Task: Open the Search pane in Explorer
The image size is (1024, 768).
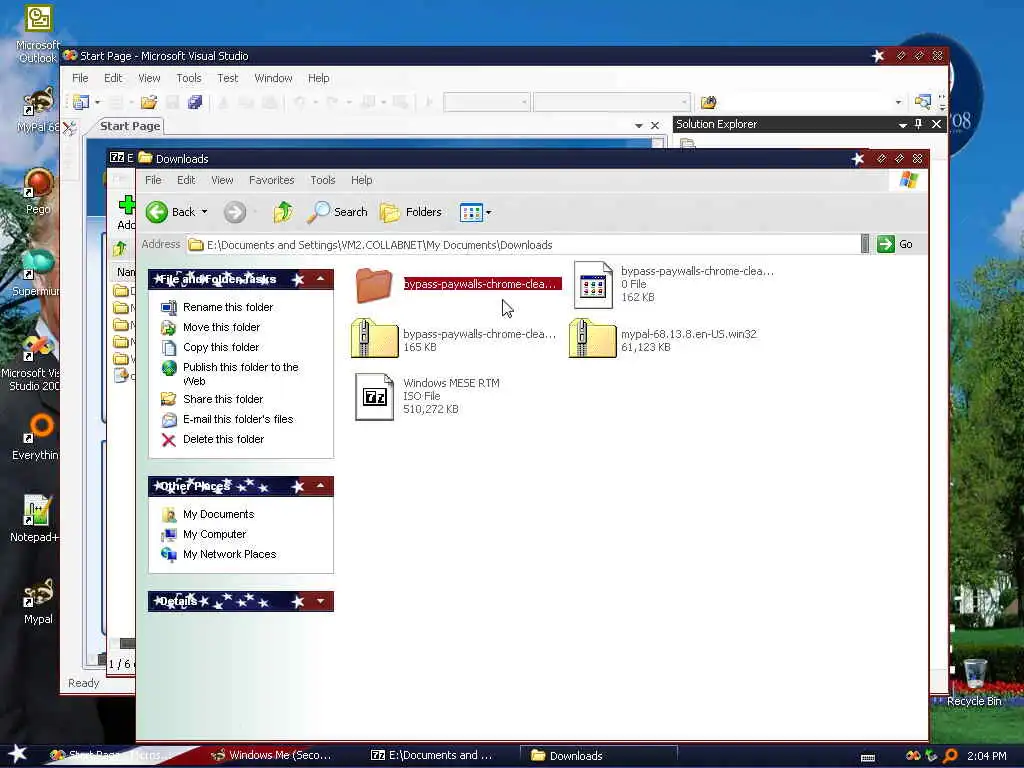Action: pos(338,212)
